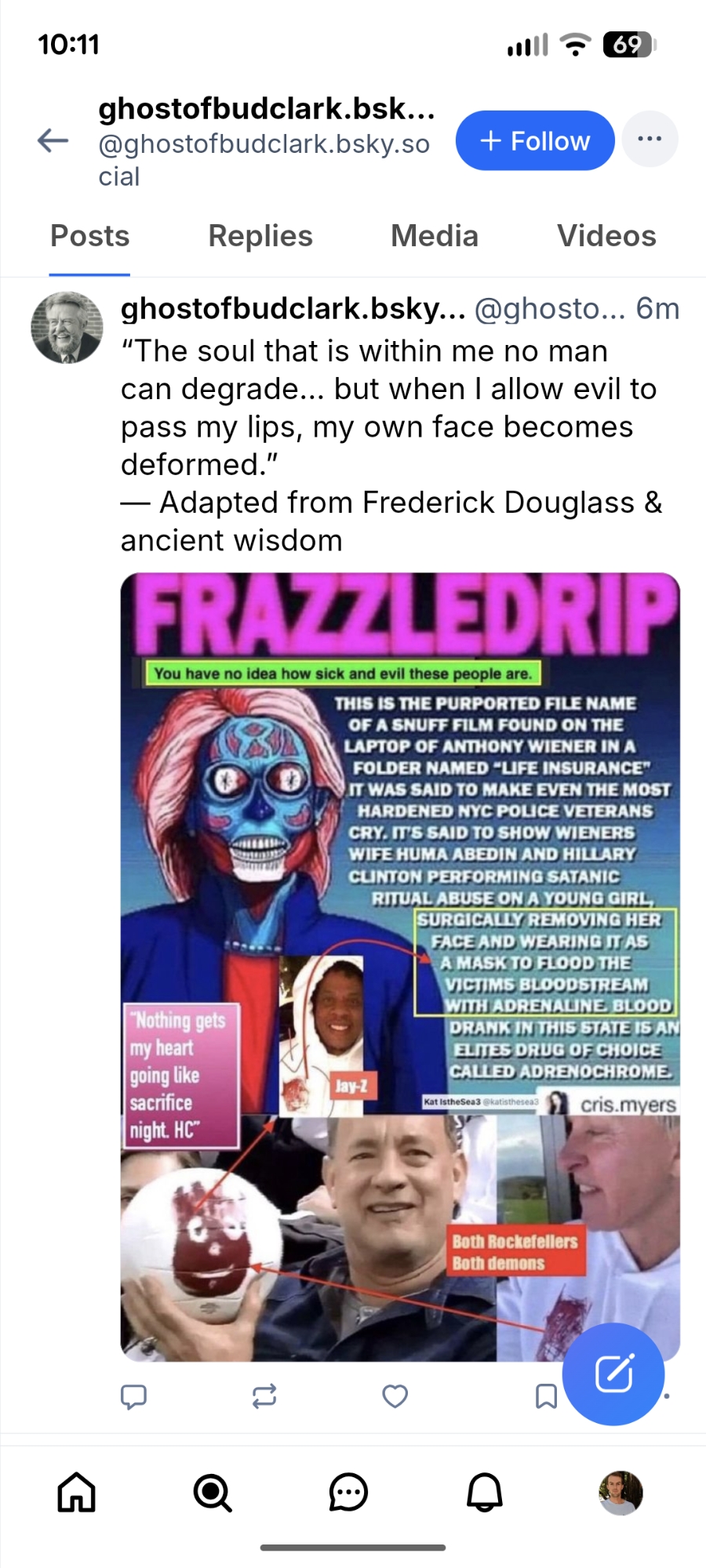The width and height of the screenshot is (706, 1568).
Task: Compose a new post with floating button
Action: tap(613, 1374)
